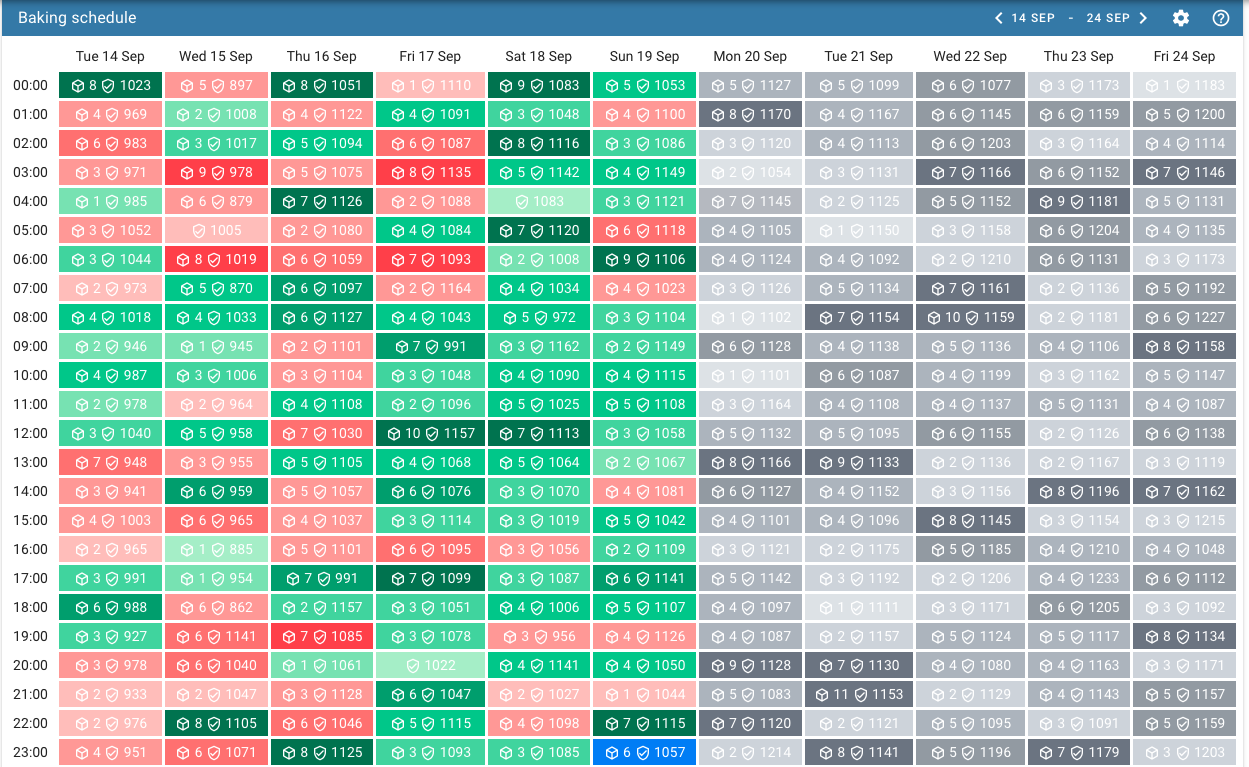Select the Fri 24 Sep column header

(x=1185, y=56)
